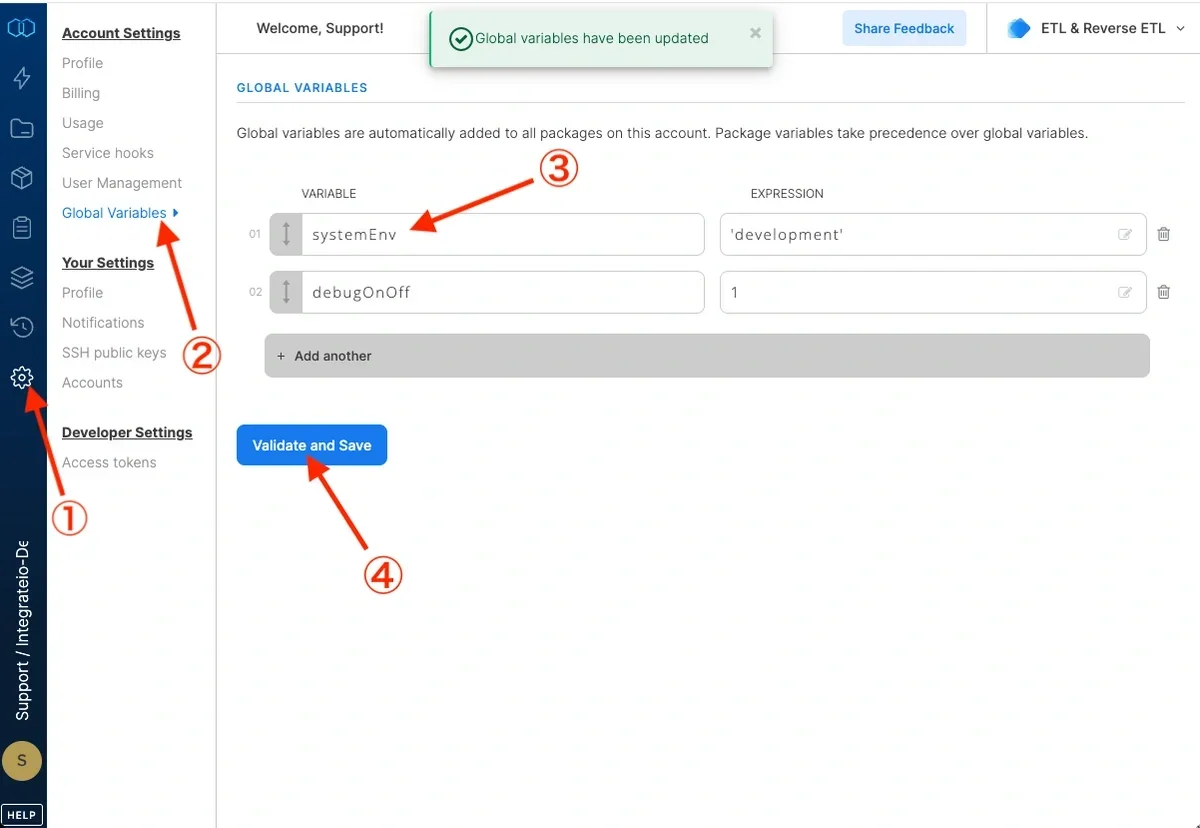Click the Validate and Save button

point(311,445)
